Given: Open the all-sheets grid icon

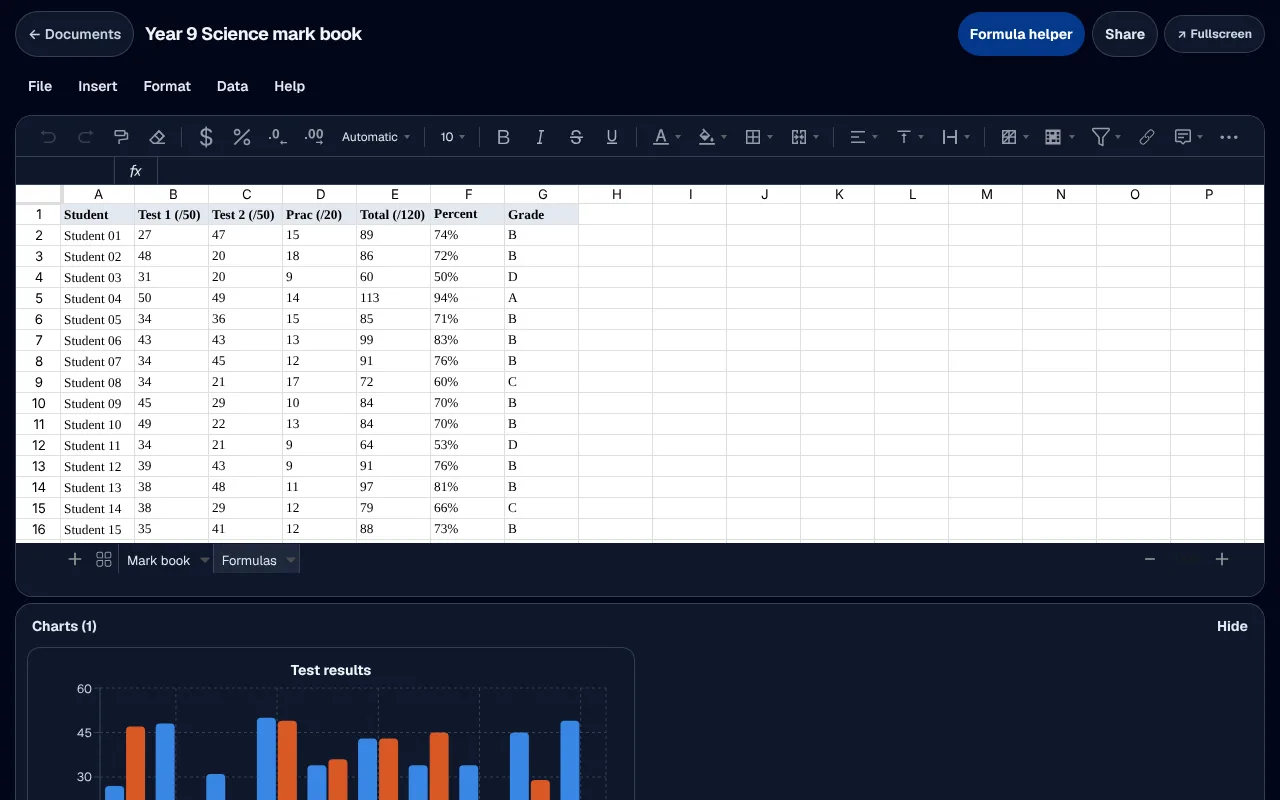Looking at the screenshot, I should [x=104, y=559].
